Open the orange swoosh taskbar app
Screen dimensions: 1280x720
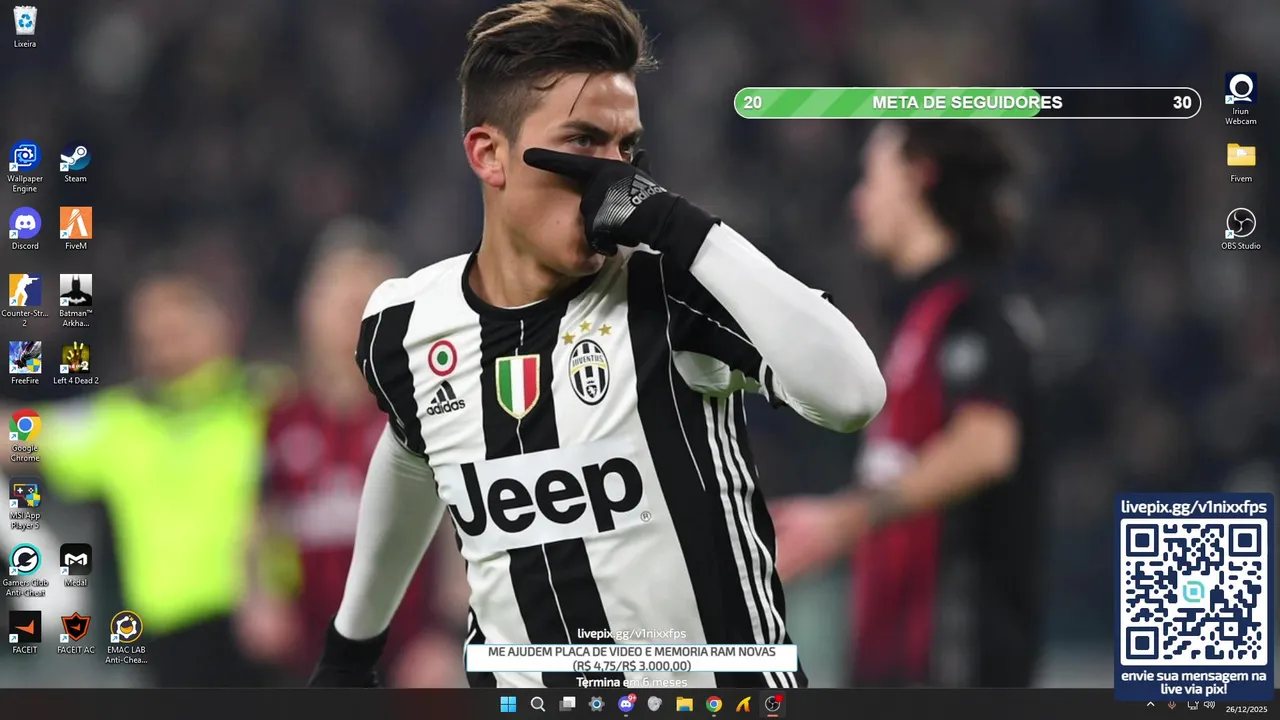743,704
